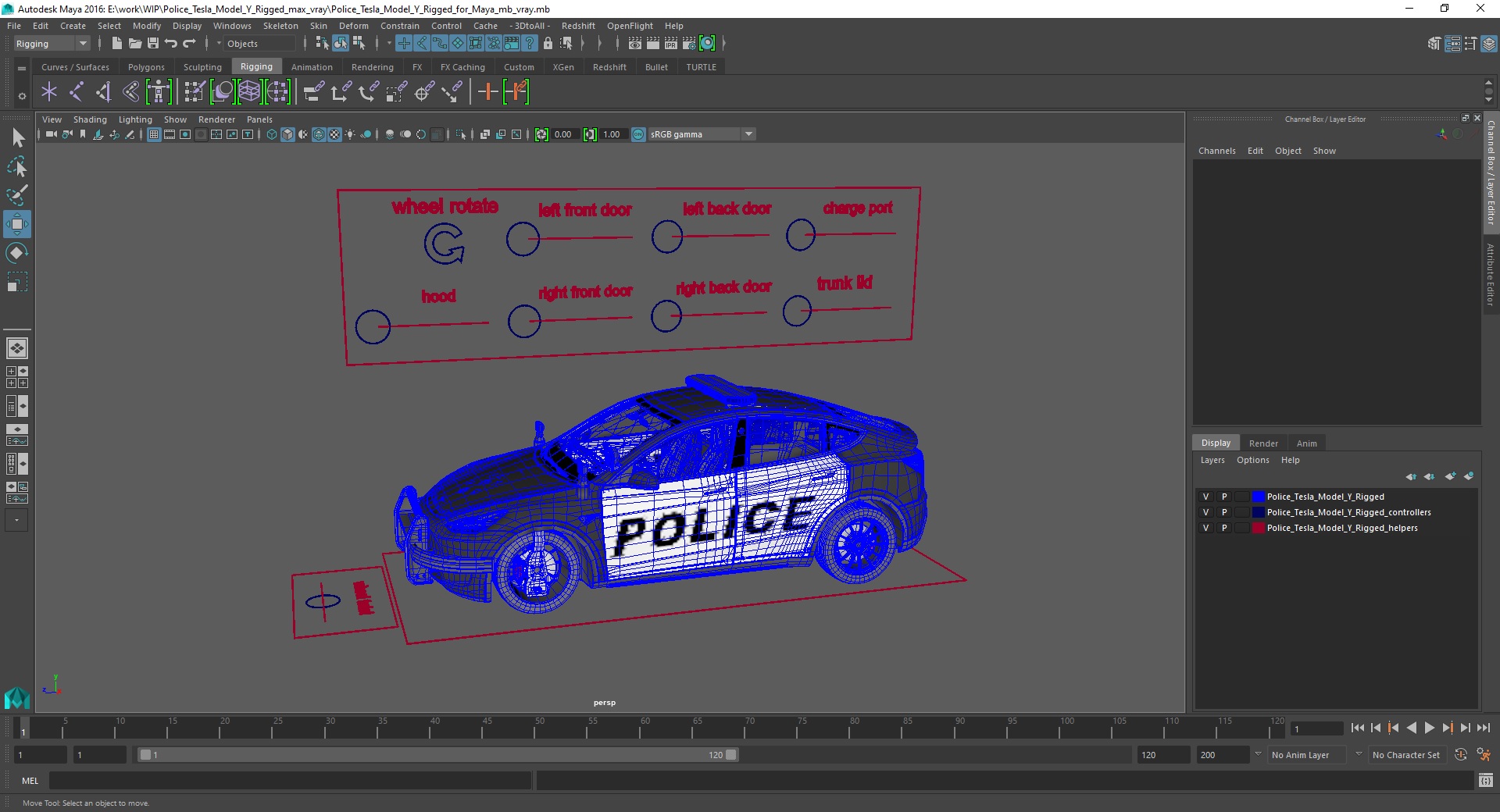This screenshot has height=812, width=1500.
Task: Switch to the Render layer tab
Action: click(1263, 443)
